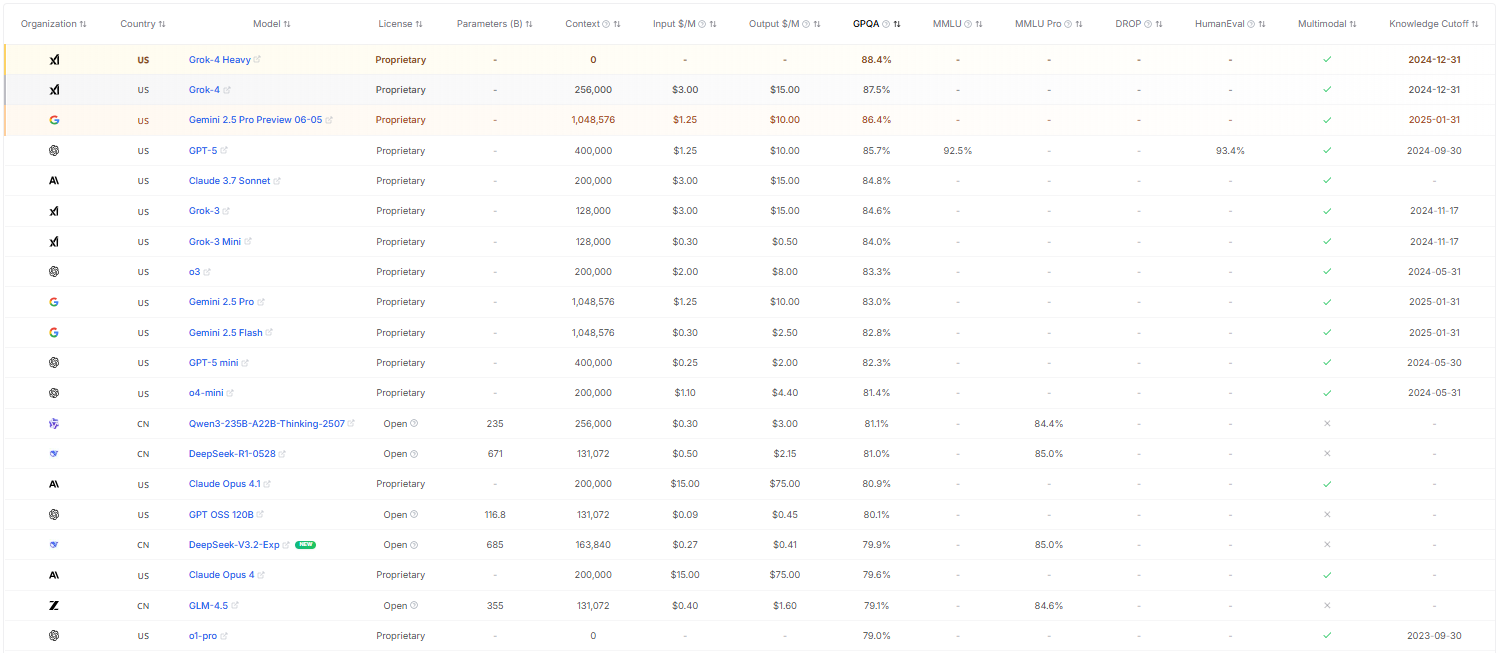Click the Multimodal column header
1500x653 pixels.
[1322, 24]
